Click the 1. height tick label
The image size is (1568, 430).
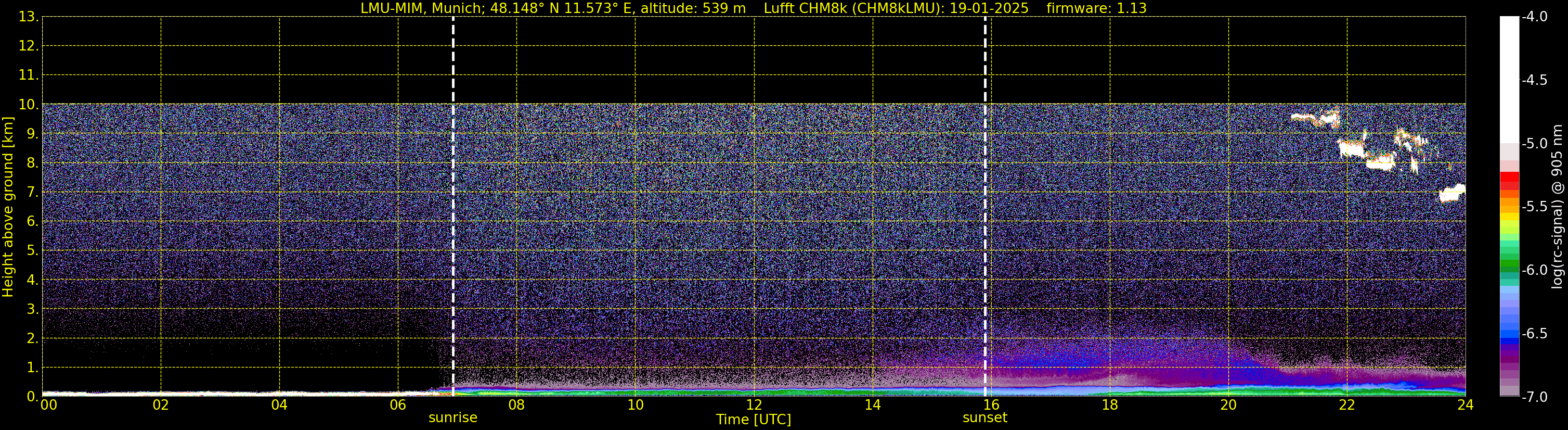[x=32, y=368]
